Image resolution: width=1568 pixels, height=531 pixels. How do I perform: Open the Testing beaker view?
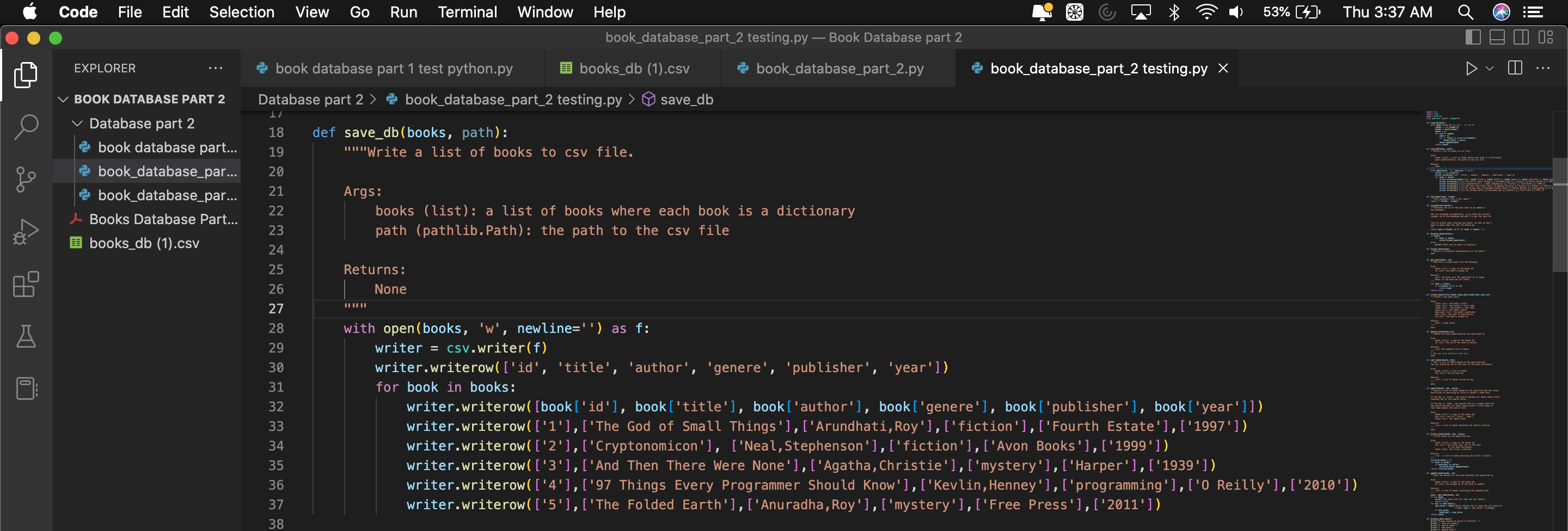click(26, 336)
